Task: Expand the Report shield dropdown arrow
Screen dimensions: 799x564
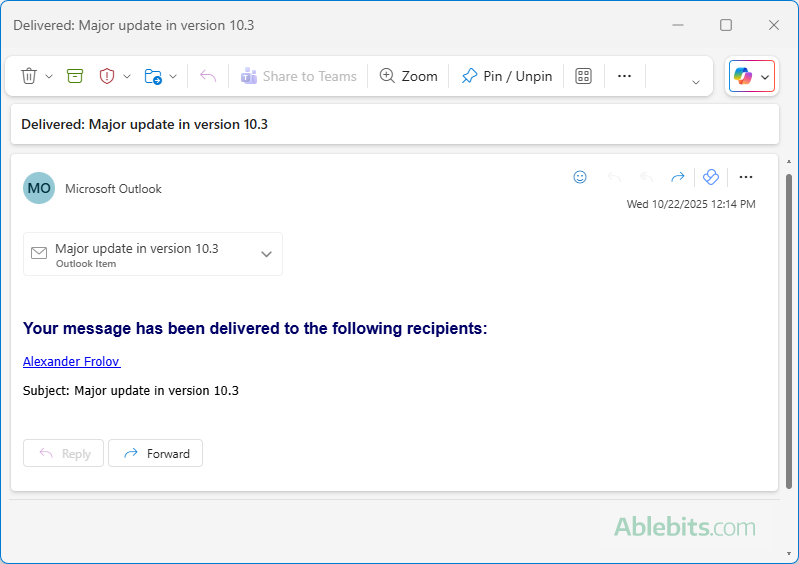Action: coord(127,76)
